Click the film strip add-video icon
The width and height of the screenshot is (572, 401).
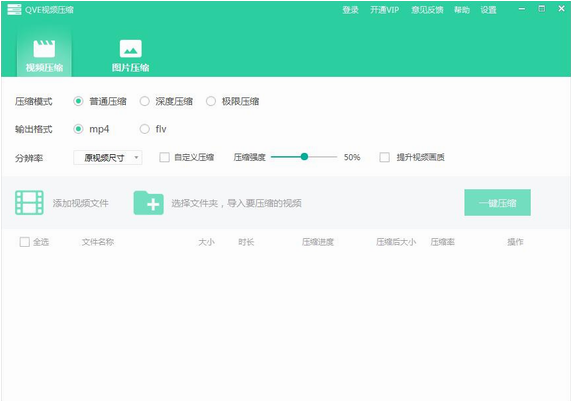(29, 203)
